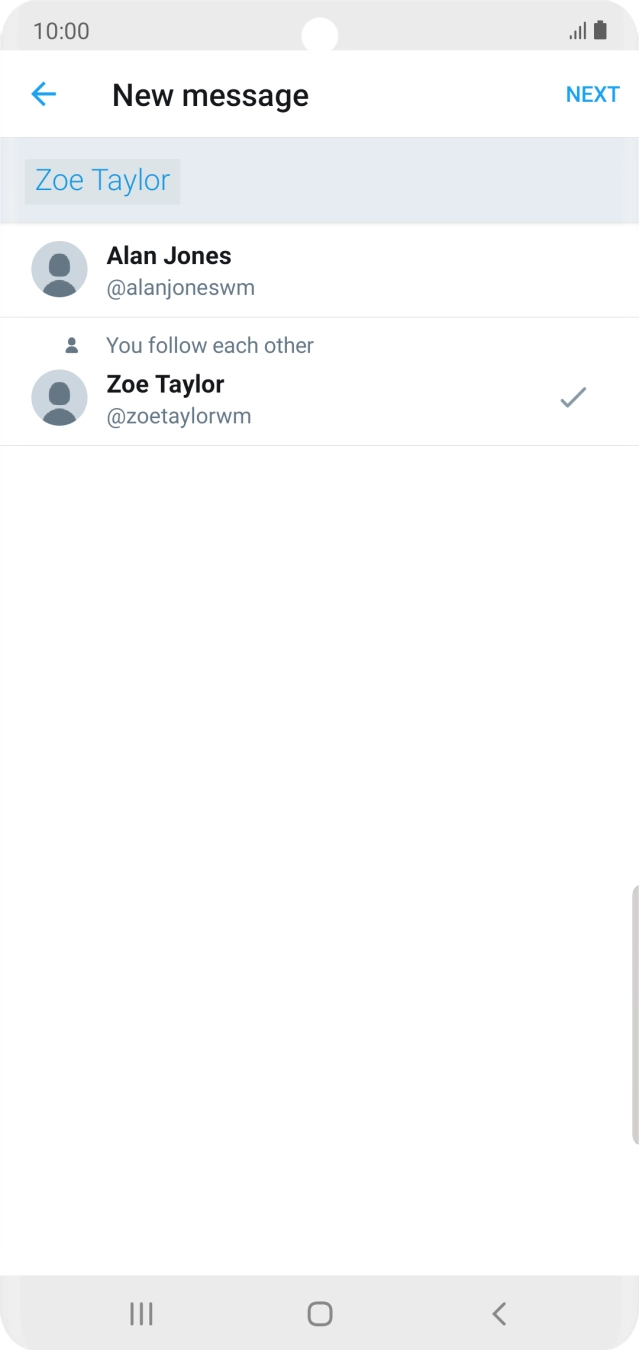Select the Zoe Taylor contact name in the list
The width and height of the screenshot is (639, 1350).
point(165,384)
